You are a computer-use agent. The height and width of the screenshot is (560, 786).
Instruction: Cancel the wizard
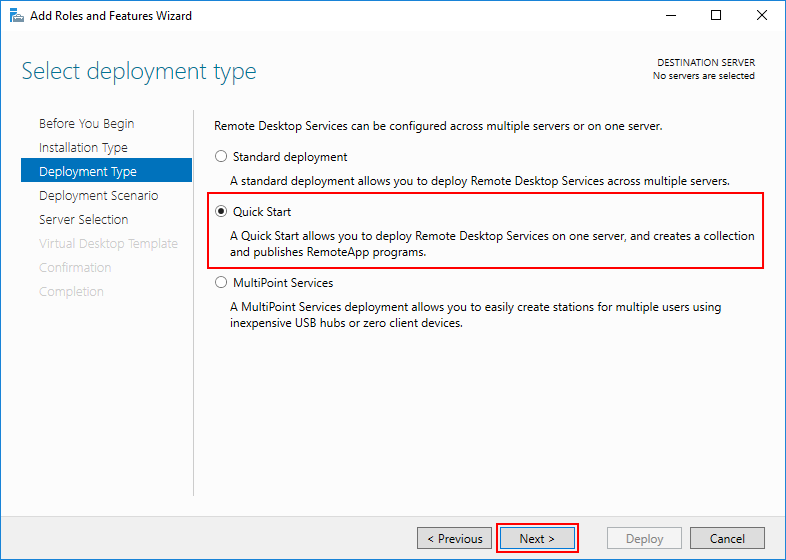point(727,538)
